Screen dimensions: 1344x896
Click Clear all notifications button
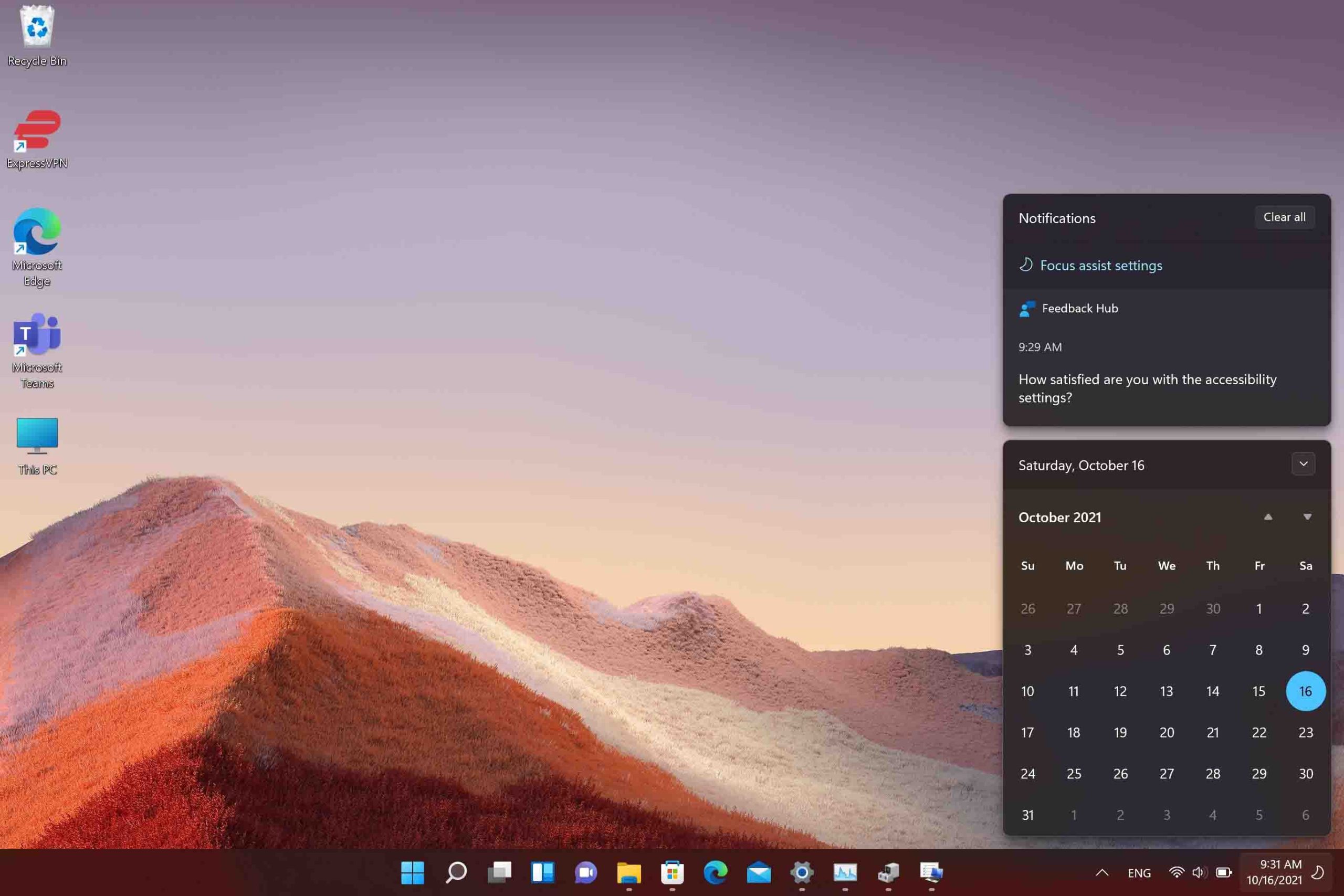[x=1283, y=217]
